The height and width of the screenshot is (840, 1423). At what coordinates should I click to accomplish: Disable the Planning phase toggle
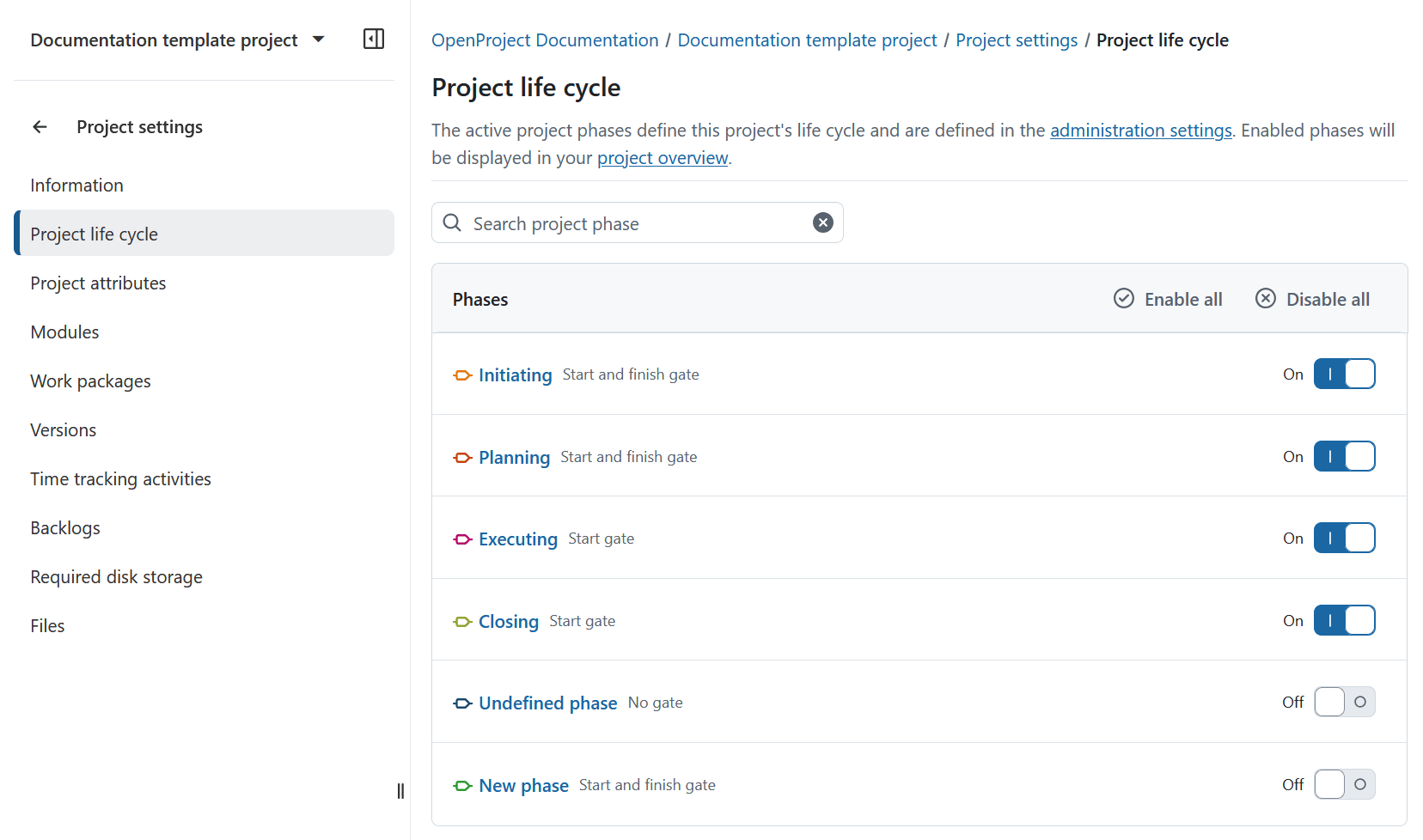pos(1344,456)
